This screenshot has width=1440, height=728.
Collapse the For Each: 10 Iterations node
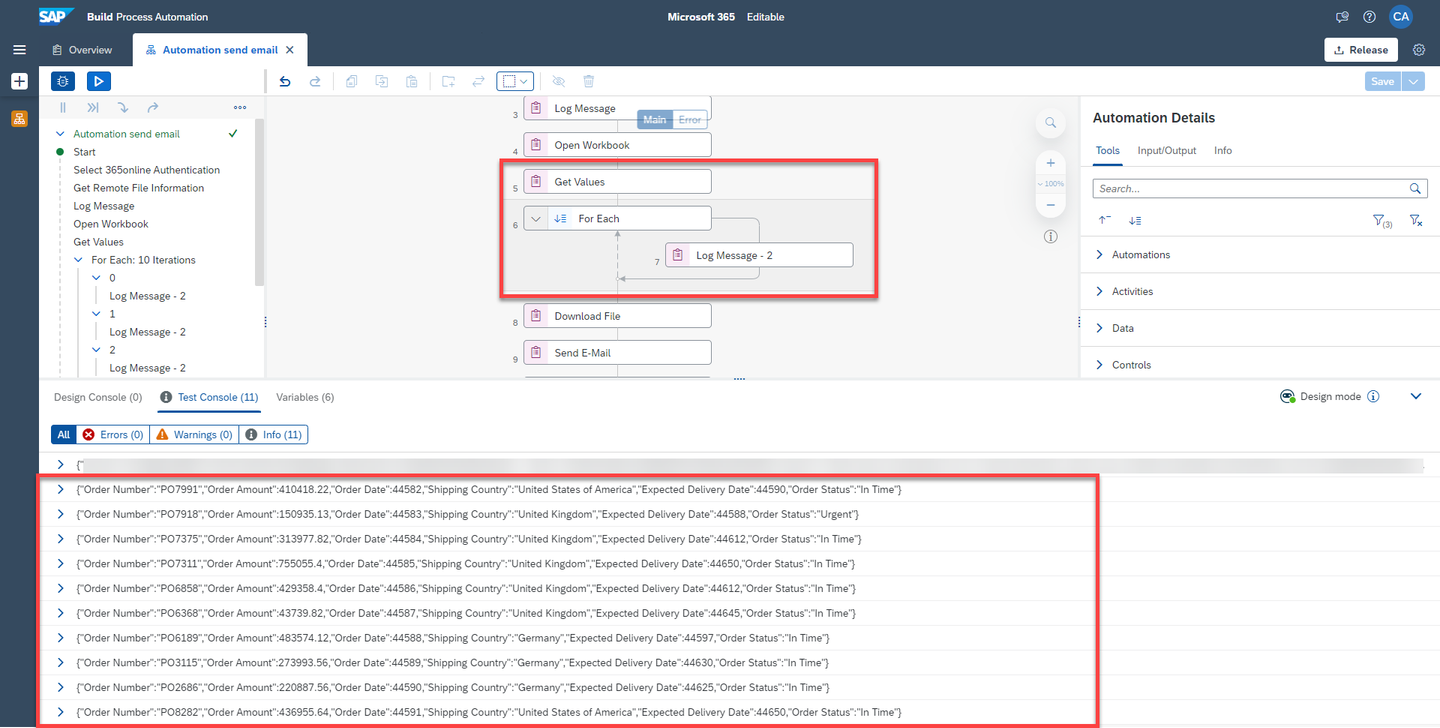(79, 260)
